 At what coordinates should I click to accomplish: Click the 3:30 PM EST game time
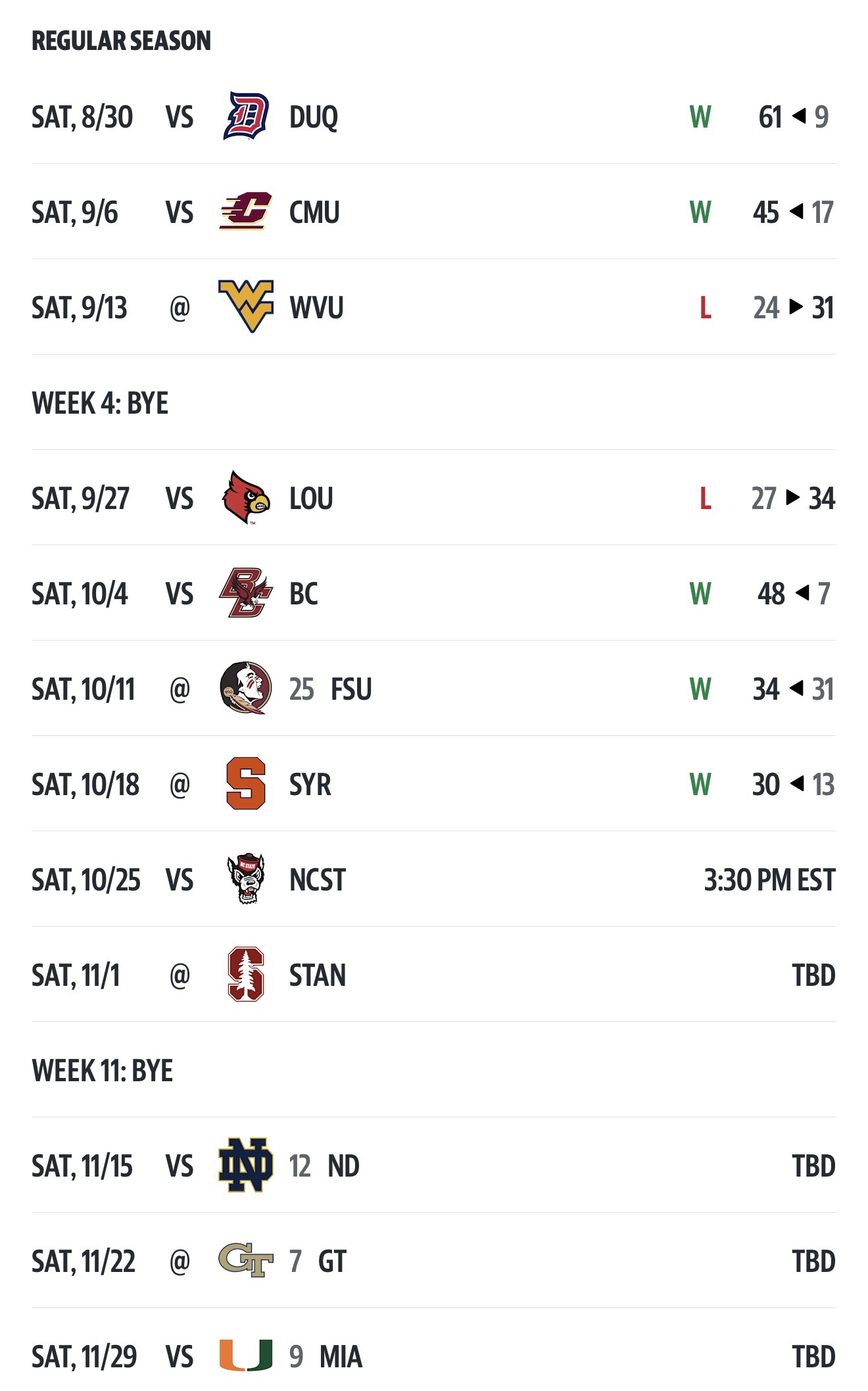769,880
